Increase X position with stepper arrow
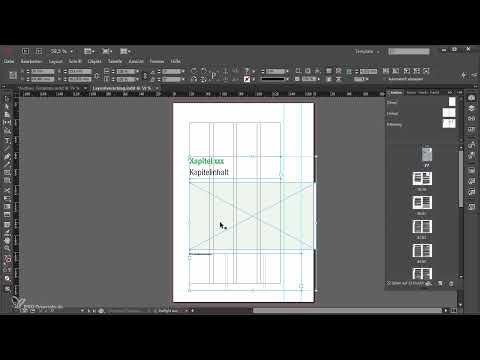The width and height of the screenshot is (480, 360). tap(28, 70)
